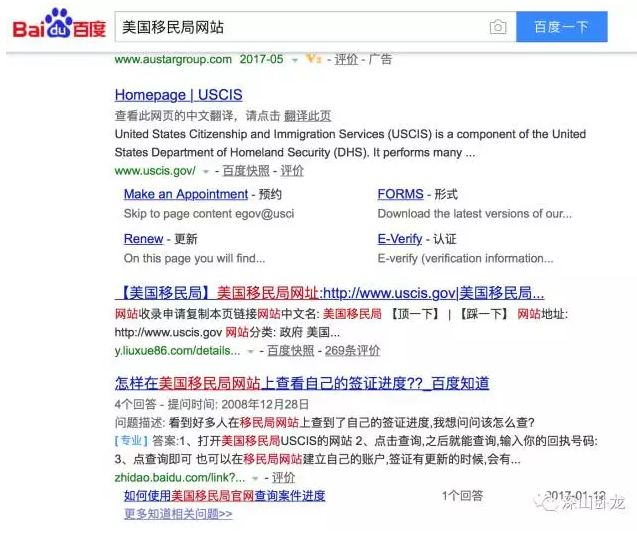Viewport: 637px width, 541px height.
Task: Expand arrow next to austargroup.com 2017-05
Action: tap(294, 60)
